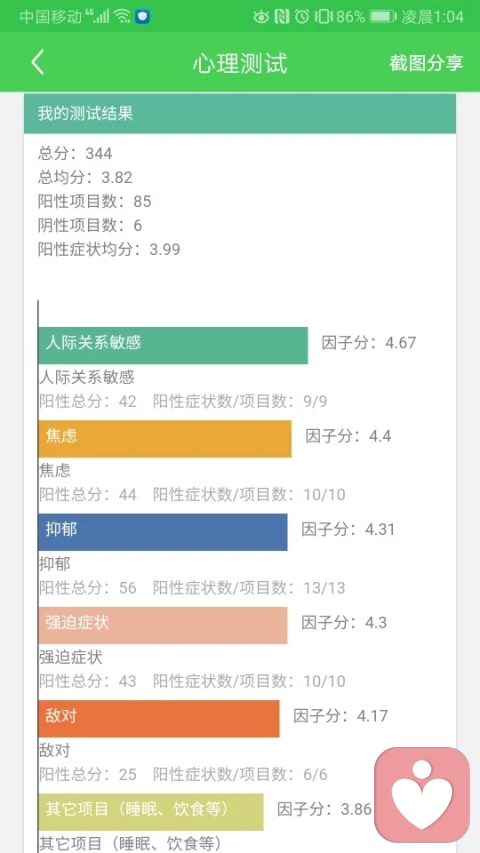Select the yellow 焦虑 bar
Viewport: 480px width, 853px height.
(165, 438)
